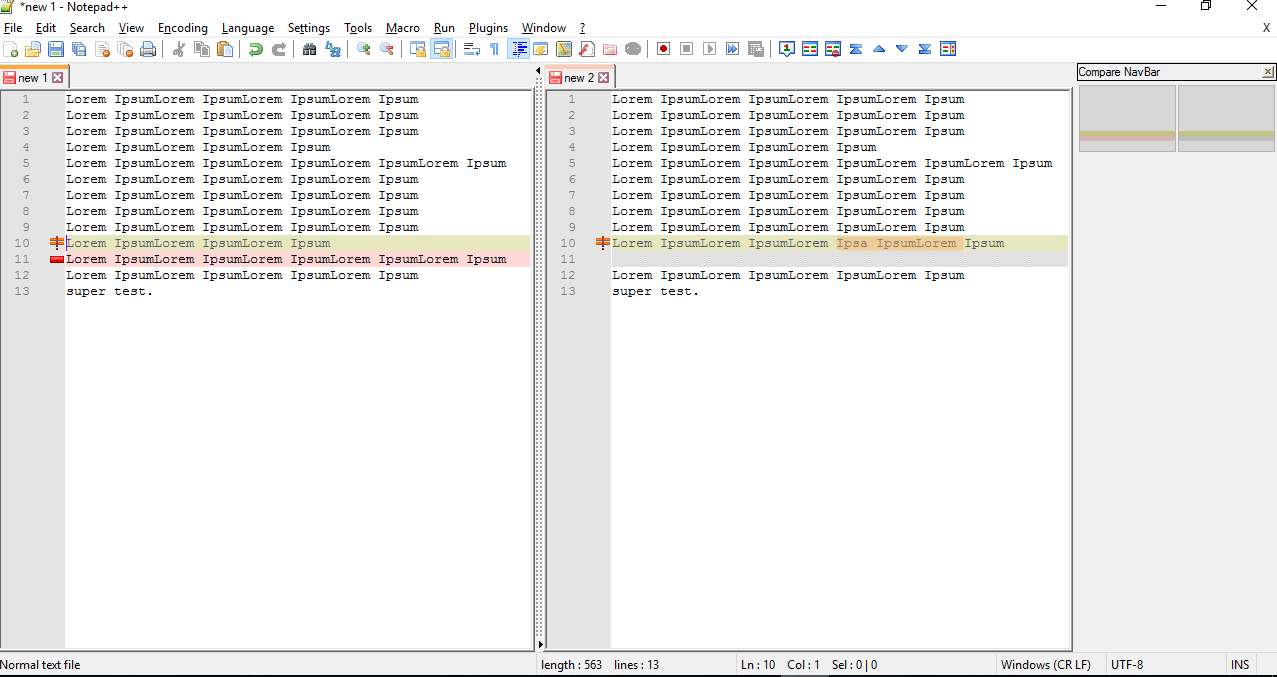Switch to the new 2 tab

click(x=580, y=76)
